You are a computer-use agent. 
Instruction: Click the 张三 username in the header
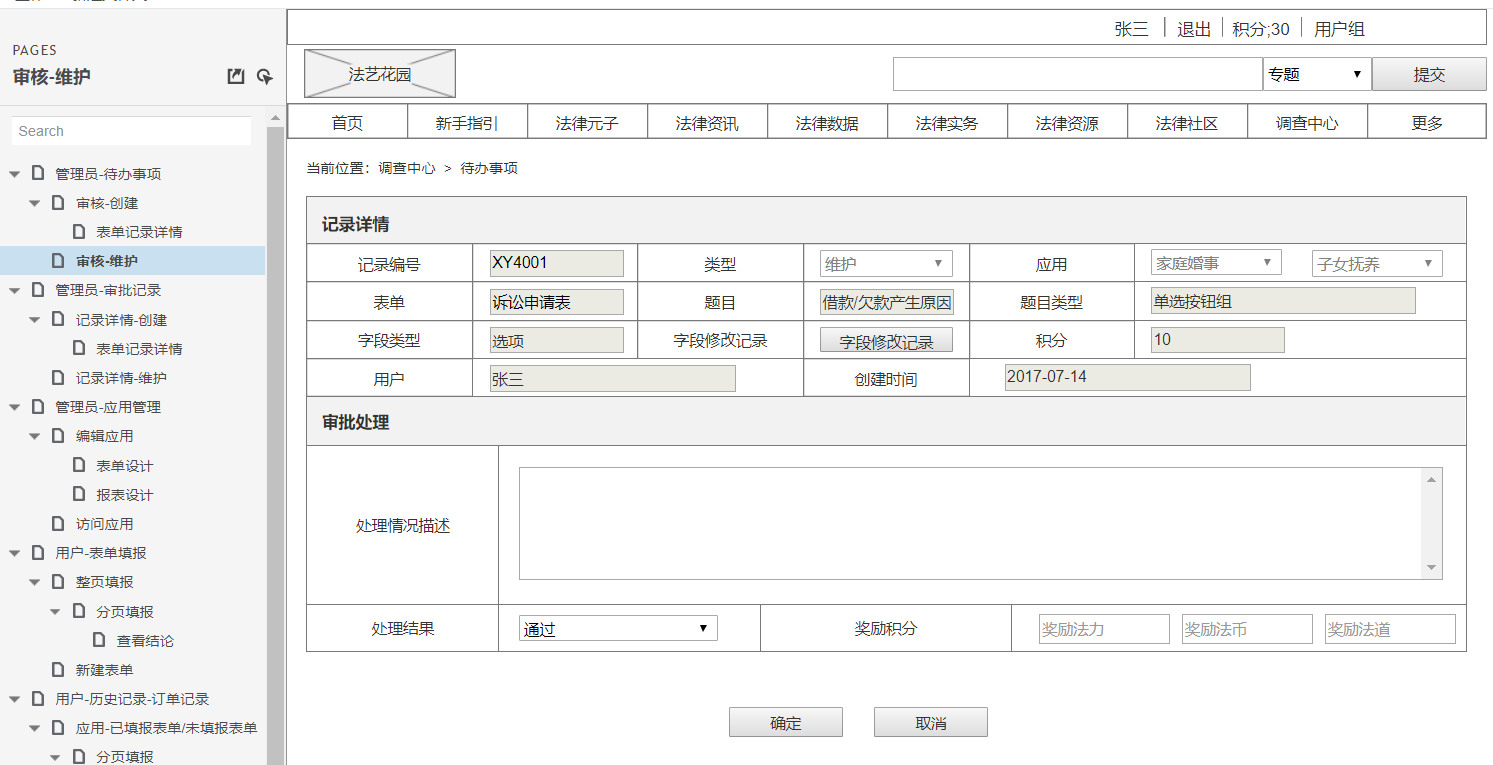tap(1132, 29)
